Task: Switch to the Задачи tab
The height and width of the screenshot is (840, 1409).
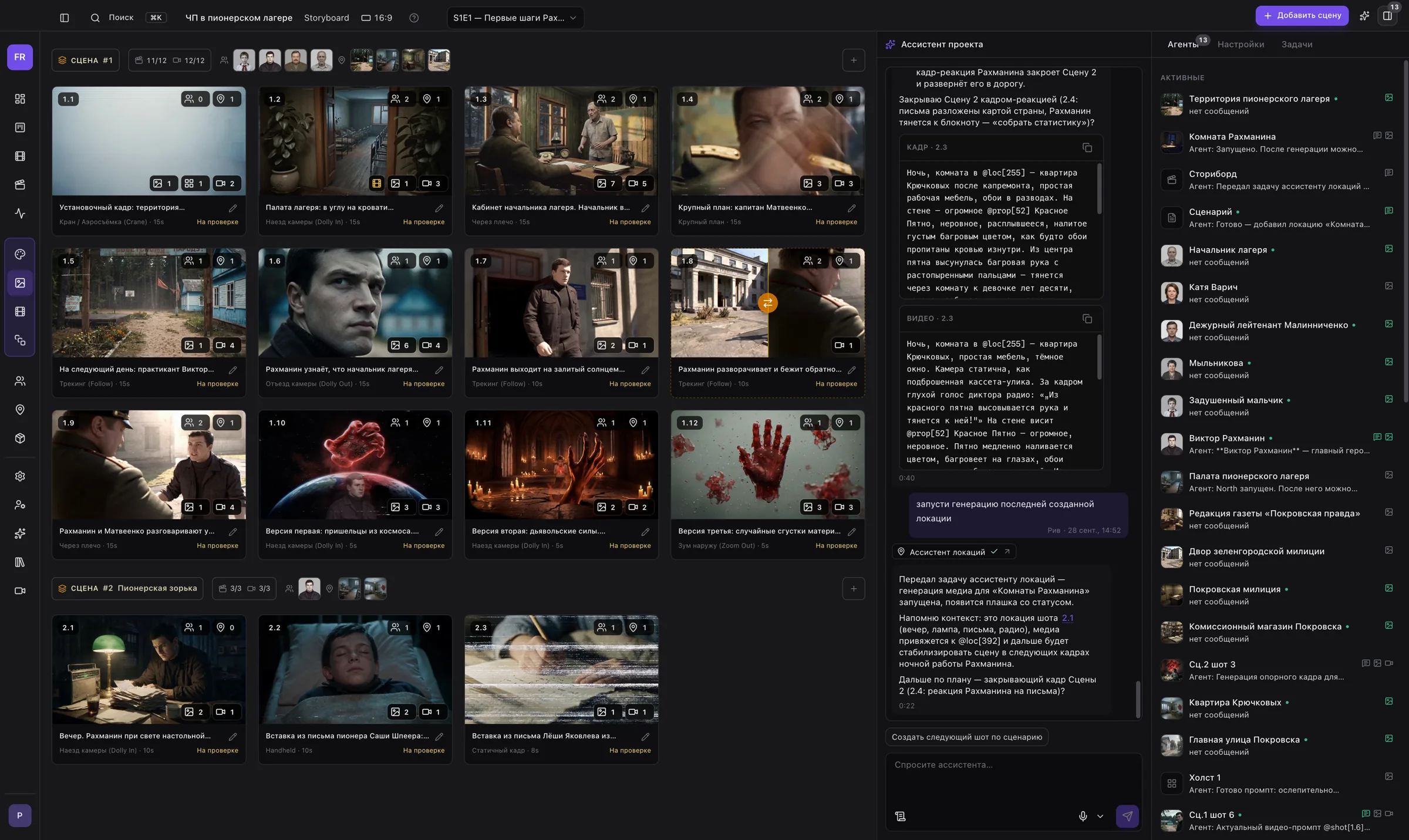Action: (x=1297, y=44)
